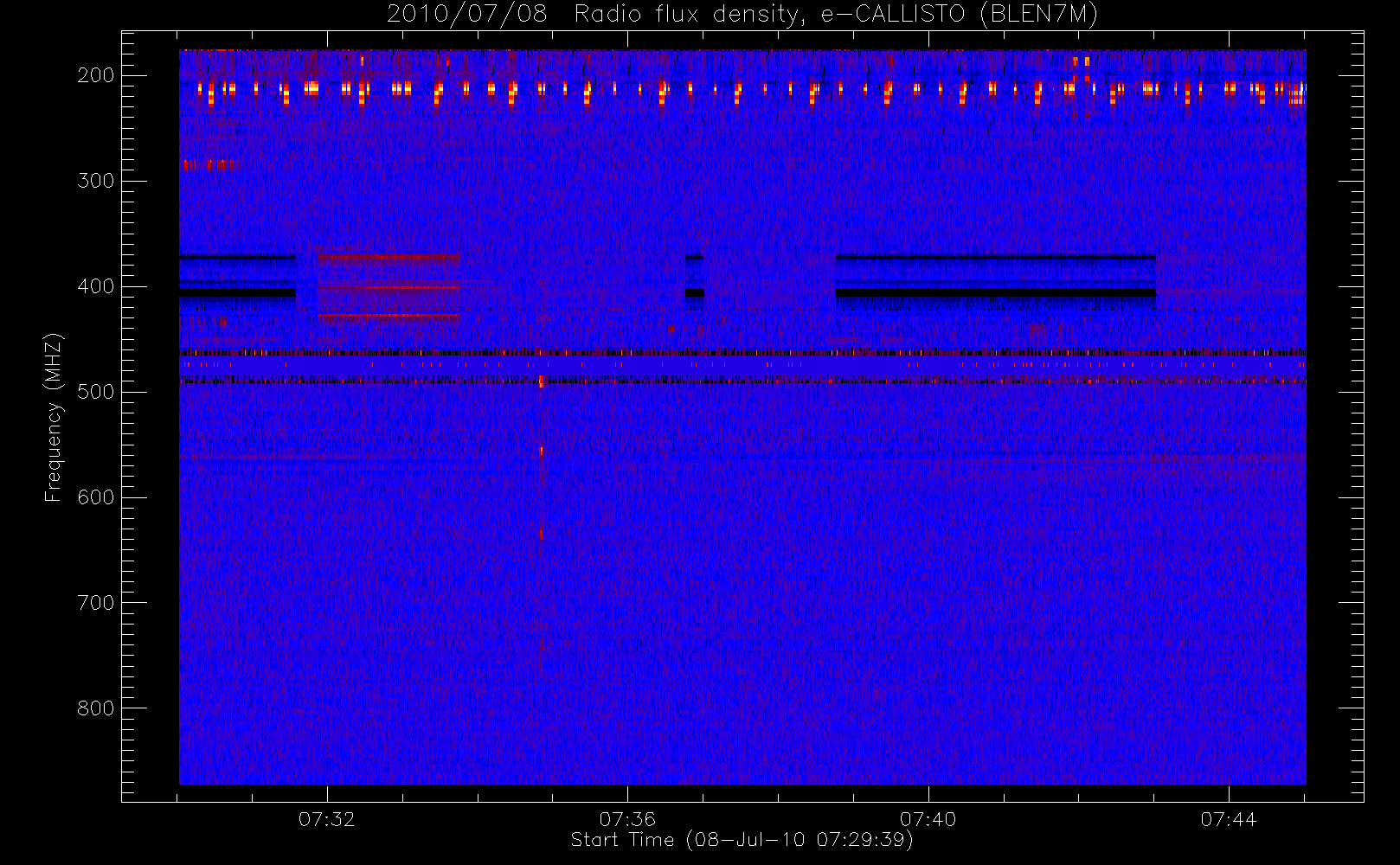The width and height of the screenshot is (1400, 865).
Task: Select the Frequency (MHz) axis label
Action: (x=54, y=418)
